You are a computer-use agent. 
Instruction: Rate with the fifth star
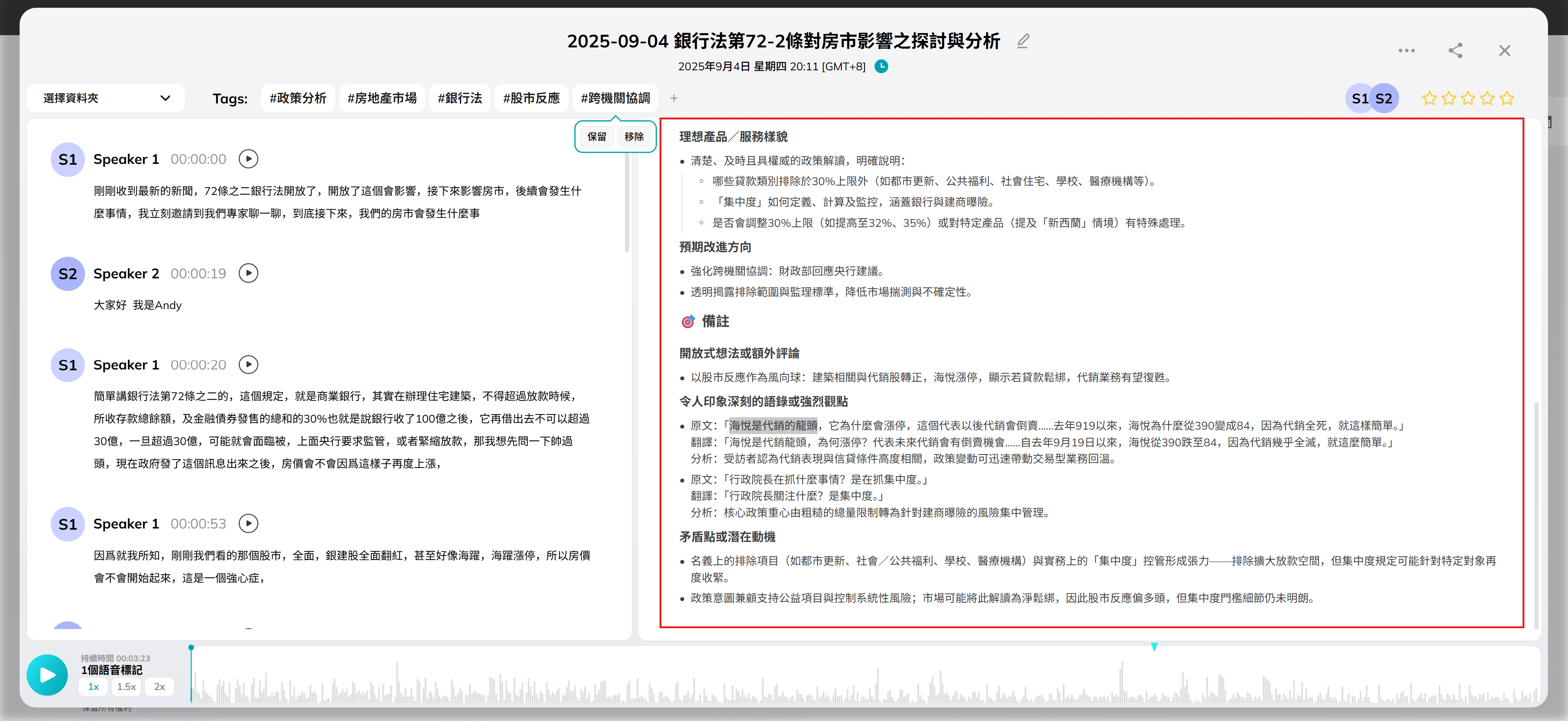[1507, 99]
